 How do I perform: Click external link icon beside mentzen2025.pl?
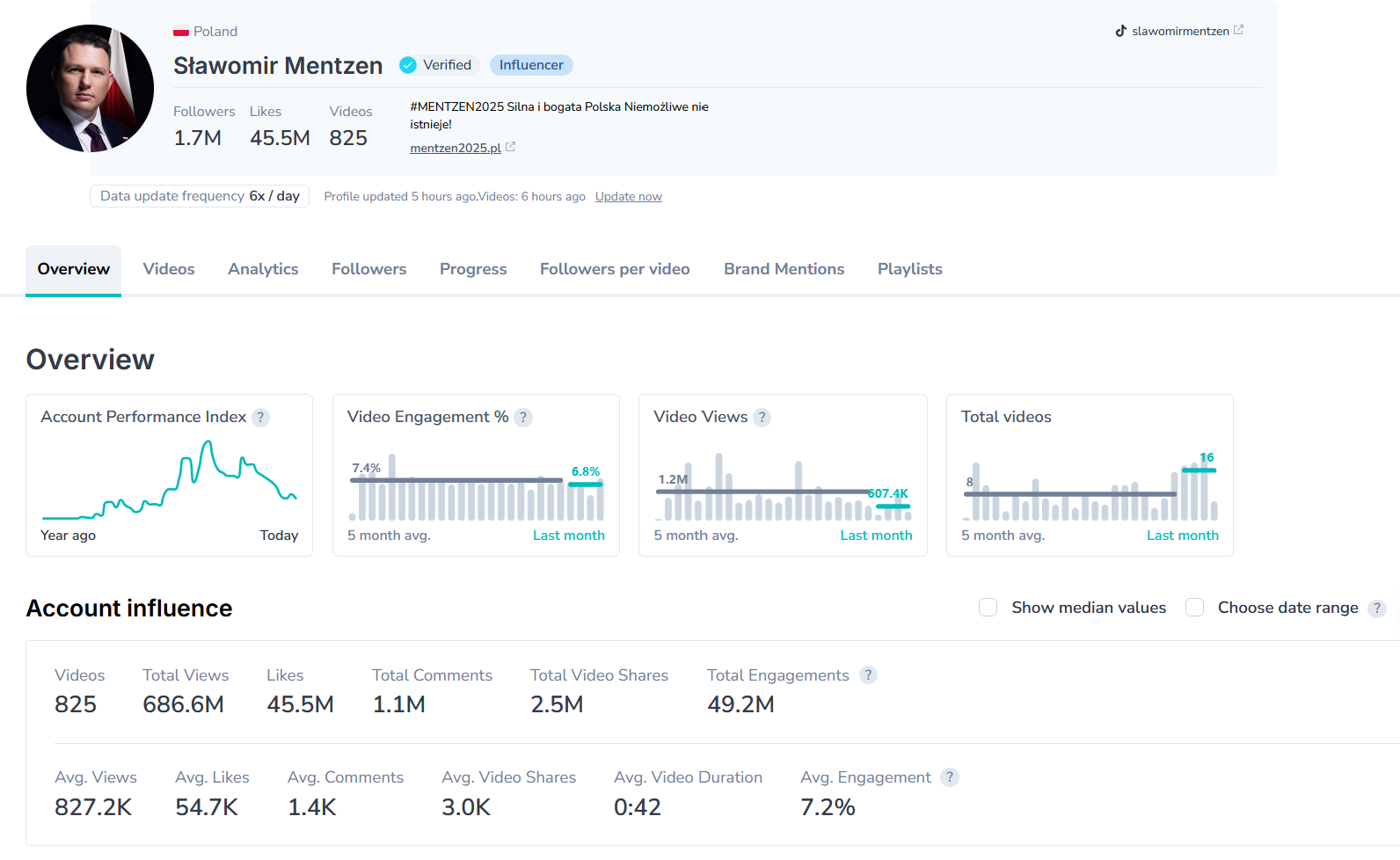pos(511,147)
